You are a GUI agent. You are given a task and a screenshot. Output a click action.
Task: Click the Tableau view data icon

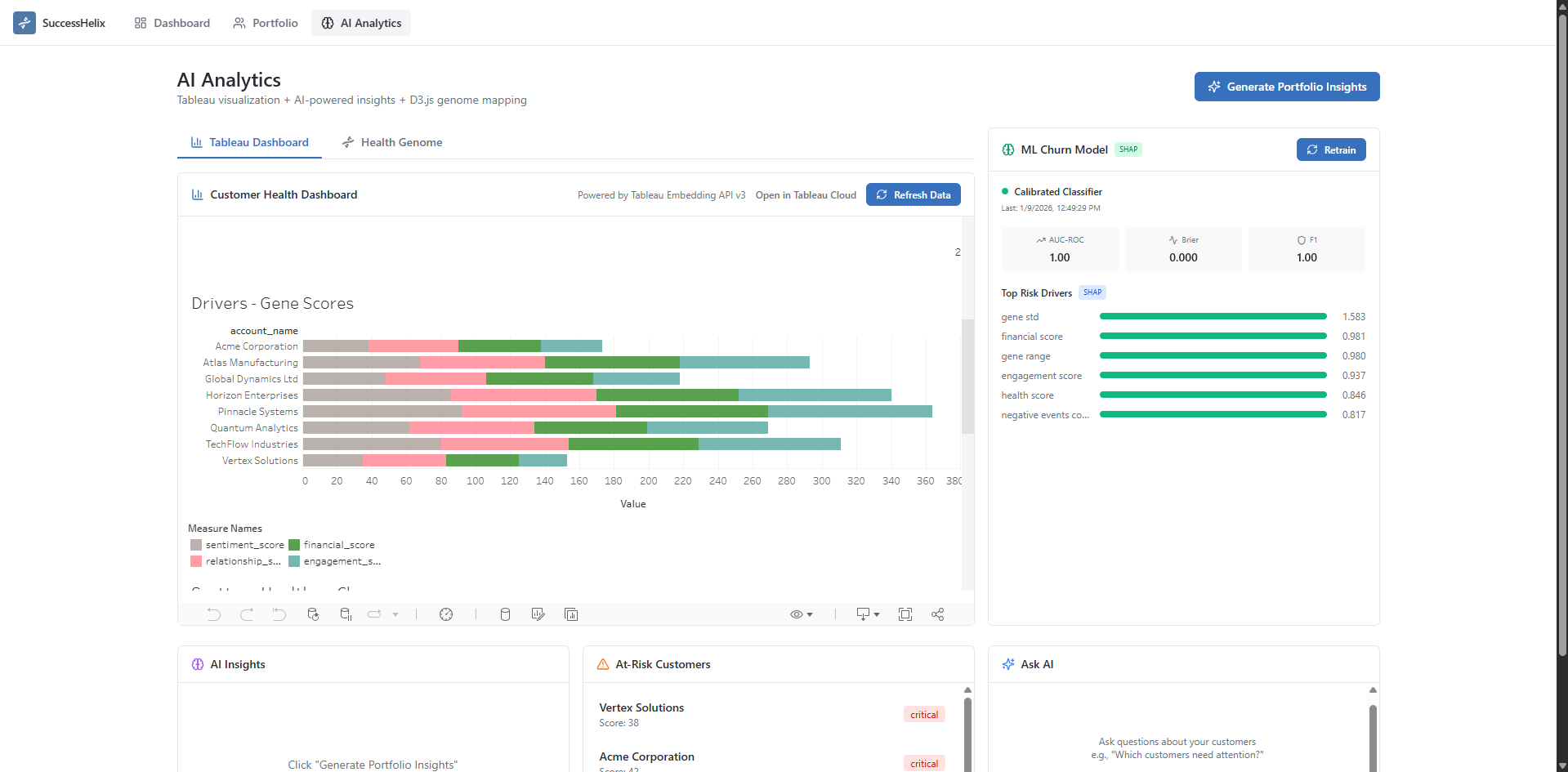tap(571, 614)
